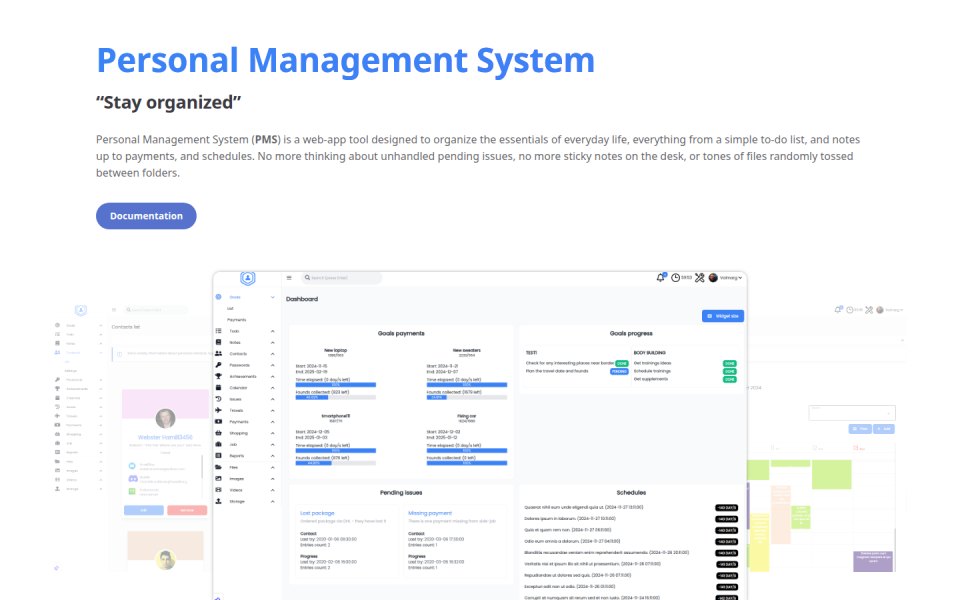Image resolution: width=960 pixels, height=600 pixels.
Task: Click the Payments money icon
Action: point(218,421)
